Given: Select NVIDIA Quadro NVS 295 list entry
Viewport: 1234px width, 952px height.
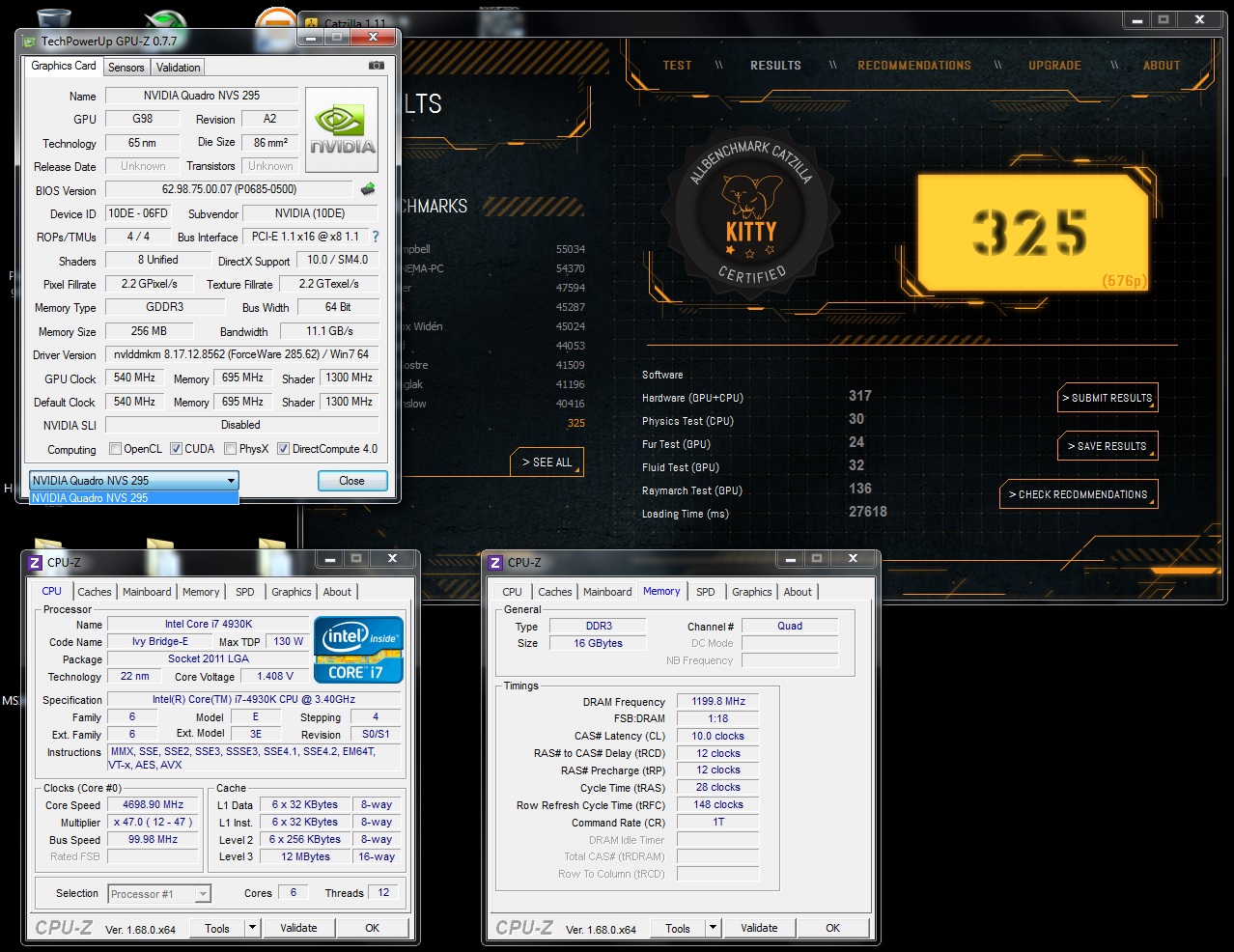Looking at the screenshot, I should [134, 498].
